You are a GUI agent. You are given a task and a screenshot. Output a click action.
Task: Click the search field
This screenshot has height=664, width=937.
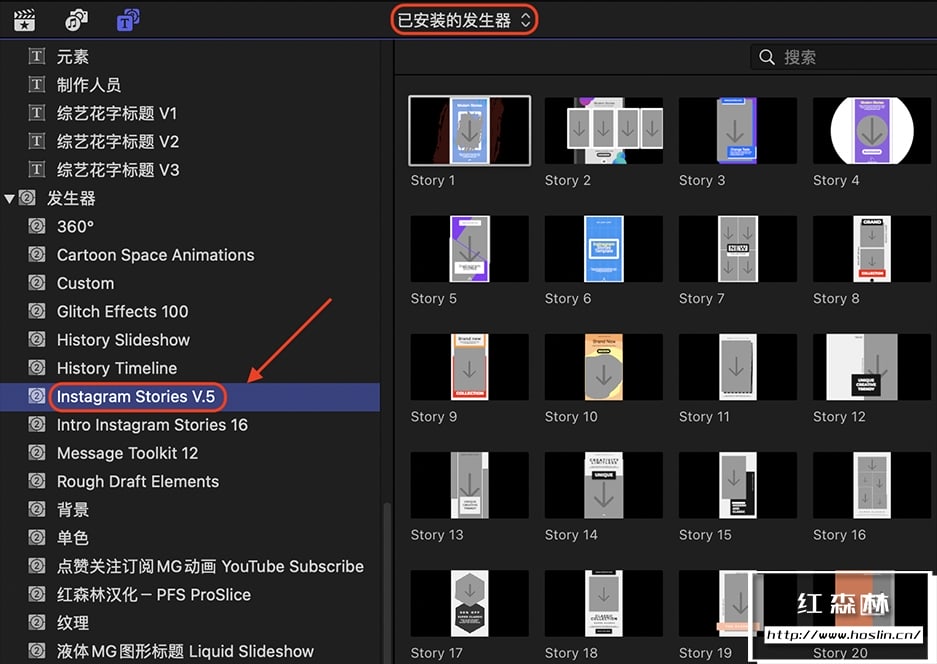click(x=843, y=57)
